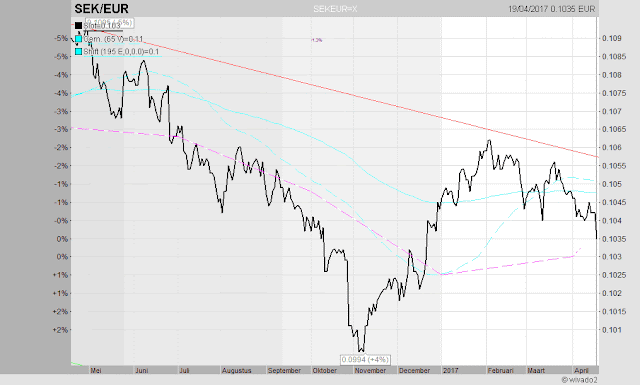Image resolution: width=640 pixels, height=385 pixels.
Task: Click the 0.108 price axis value
Action: click(x=612, y=75)
